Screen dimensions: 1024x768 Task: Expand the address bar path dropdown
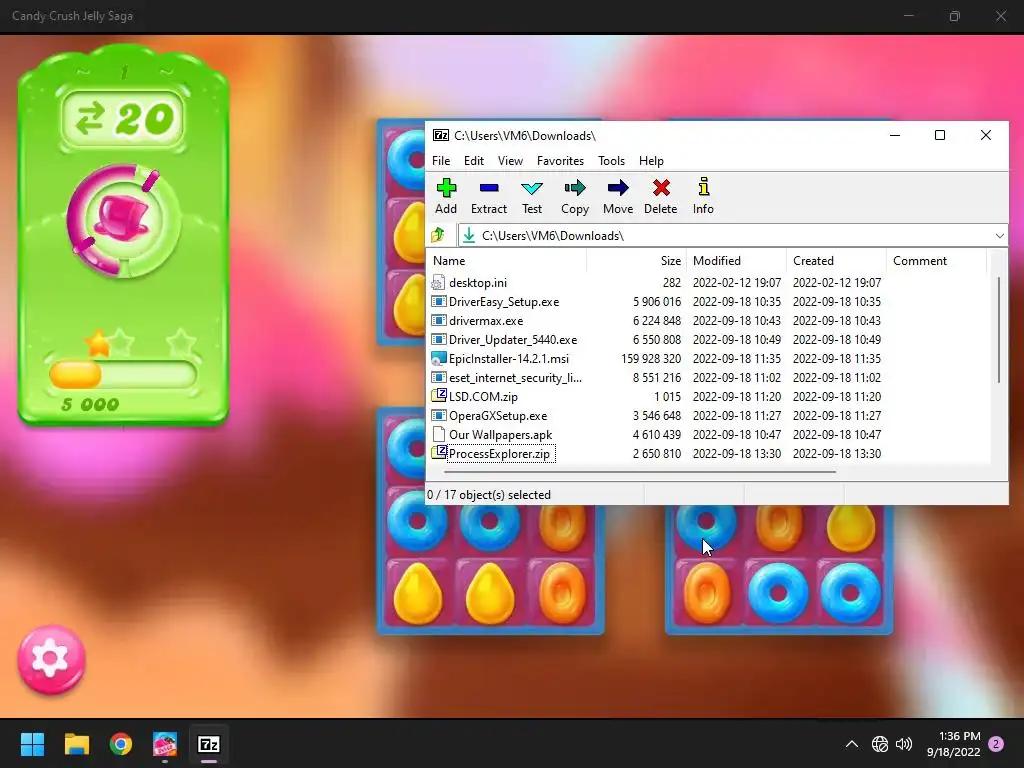999,236
